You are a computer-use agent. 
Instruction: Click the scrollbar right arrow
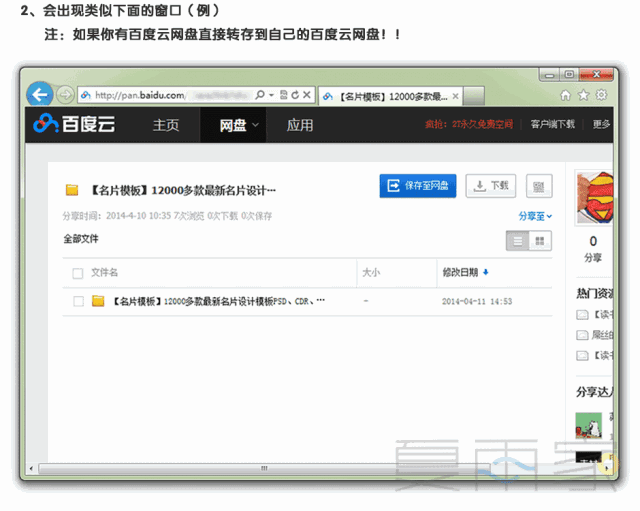607,468
